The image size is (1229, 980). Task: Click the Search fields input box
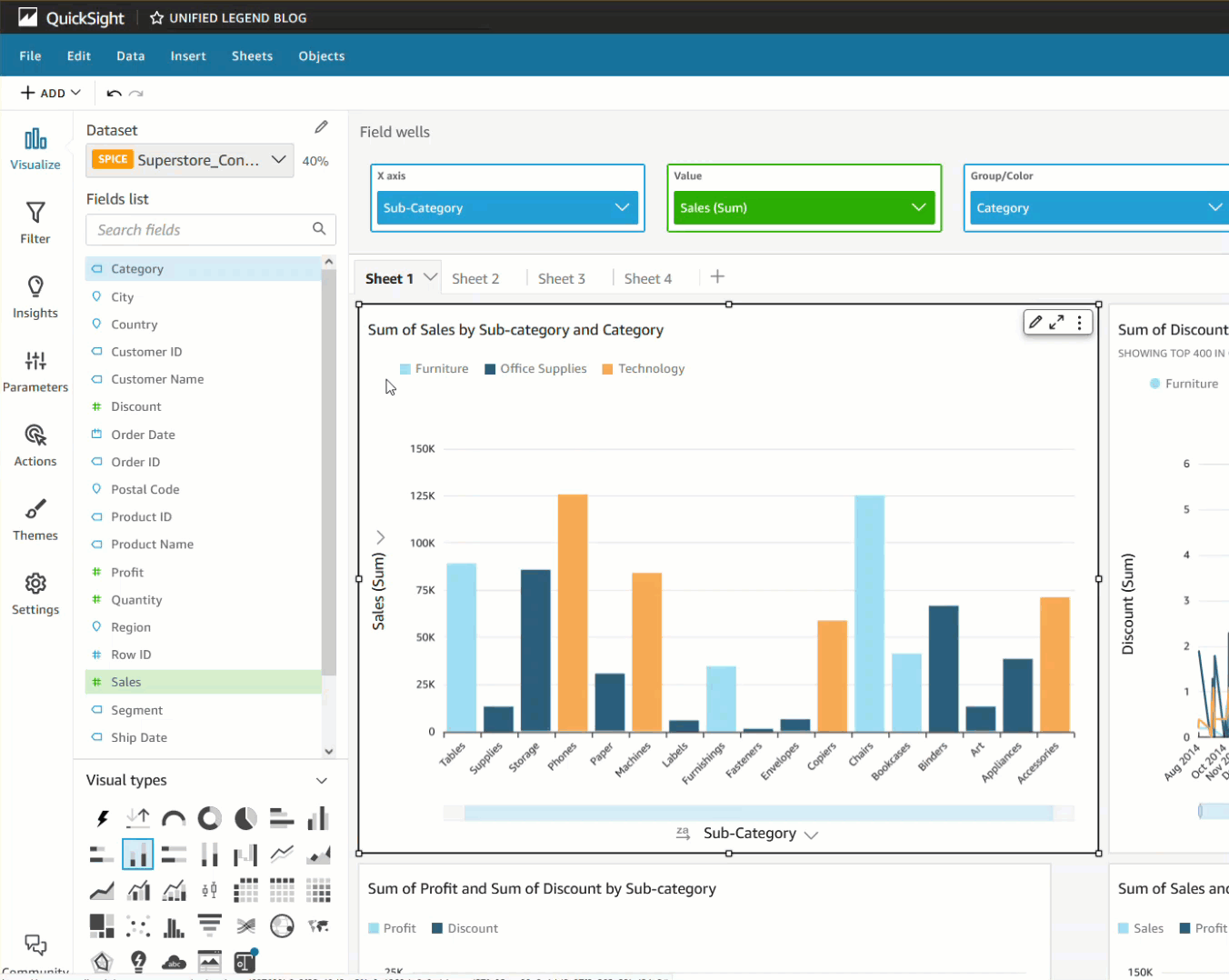click(x=211, y=229)
